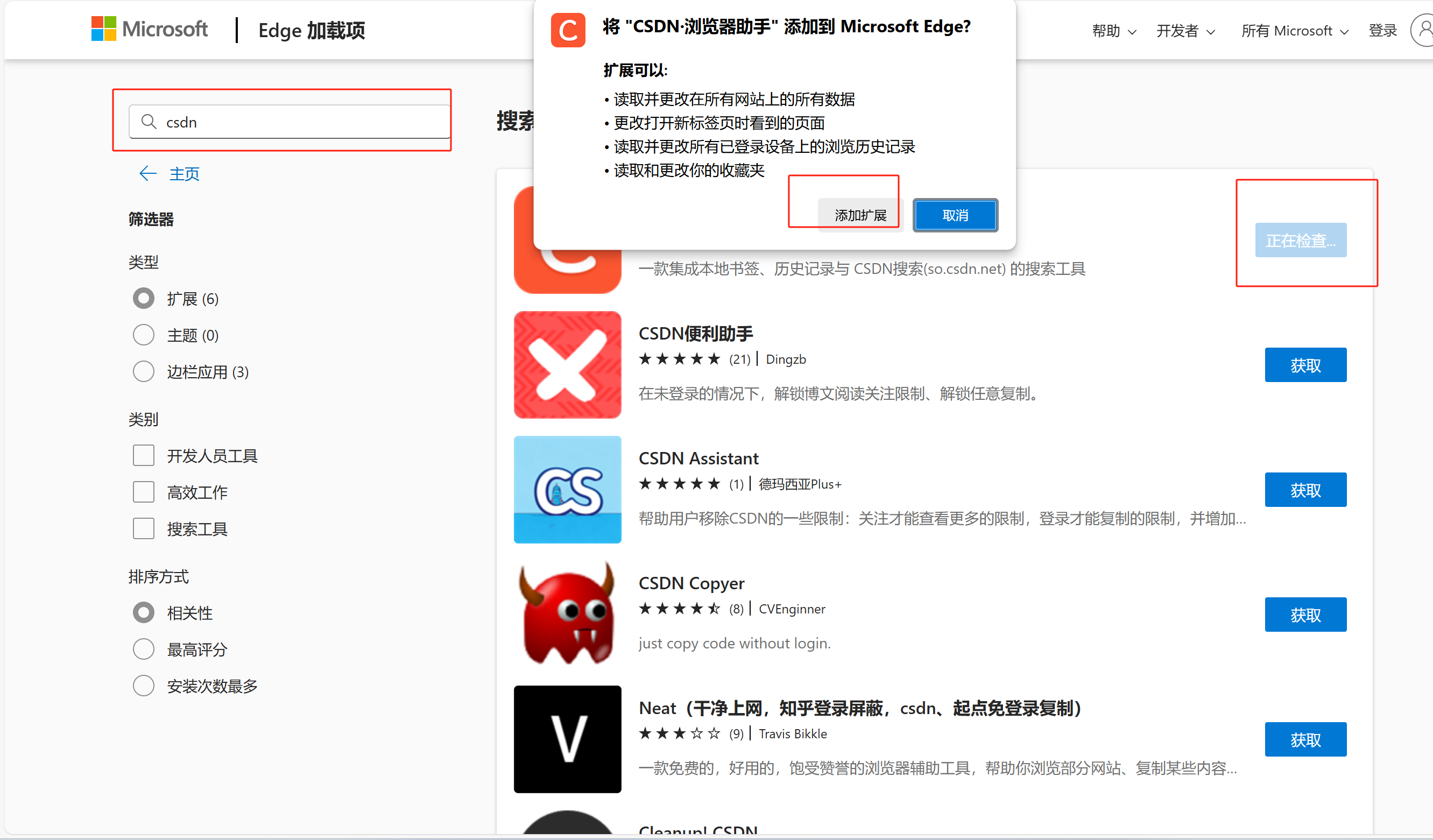Click the 添加扩展 button in dialog
1433x840 pixels.
[x=860, y=216]
